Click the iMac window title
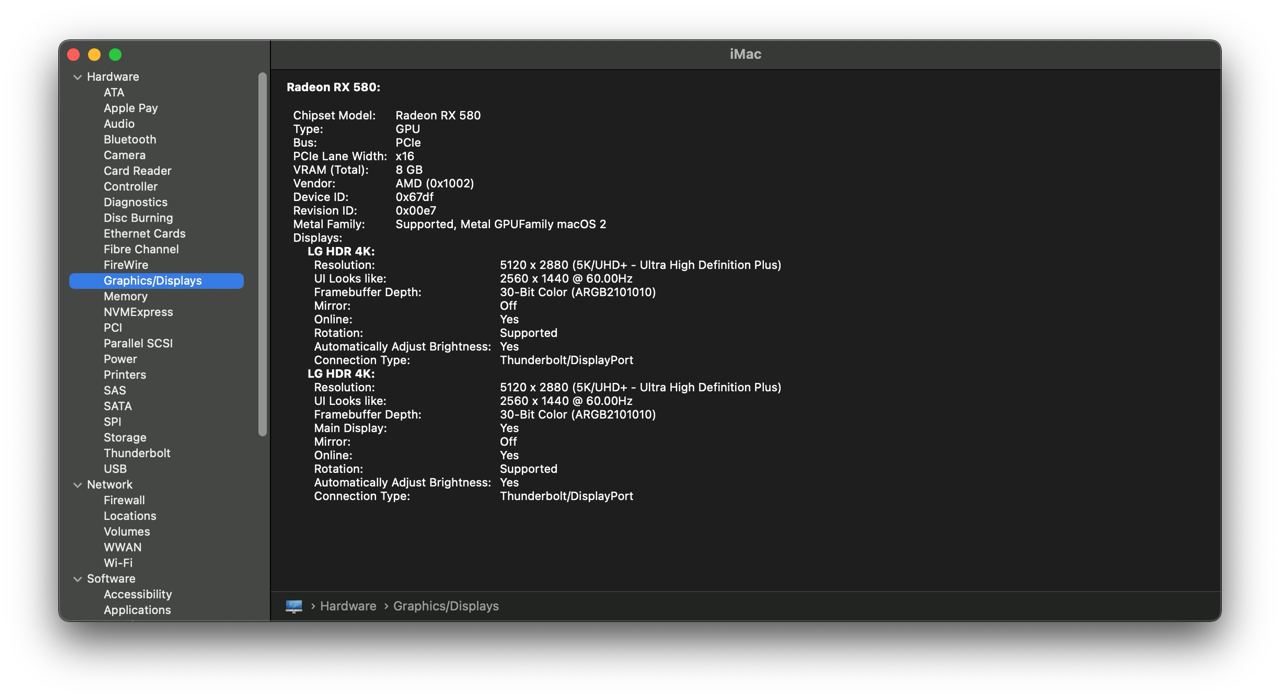This screenshot has height=699, width=1280. [745, 54]
